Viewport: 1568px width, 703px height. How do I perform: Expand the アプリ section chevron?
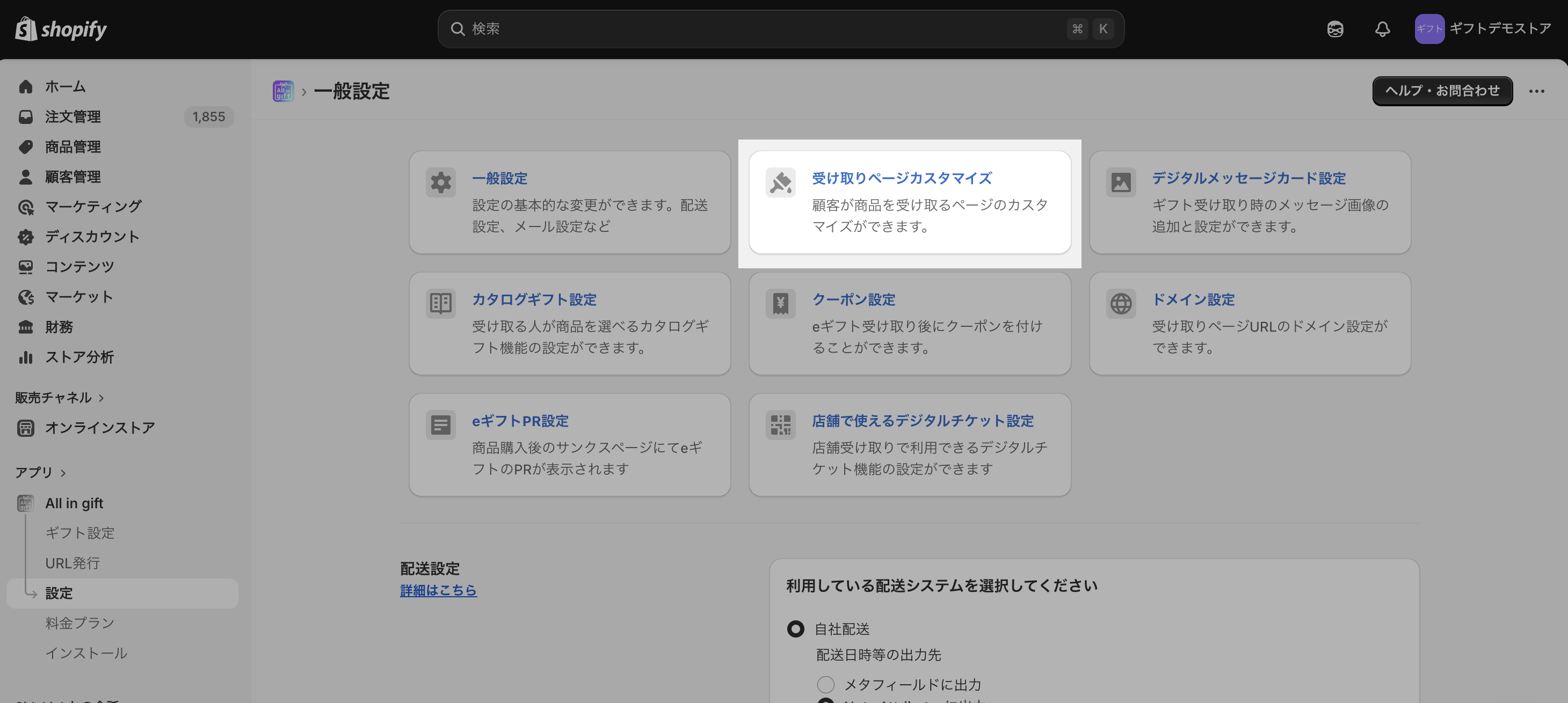[63, 473]
